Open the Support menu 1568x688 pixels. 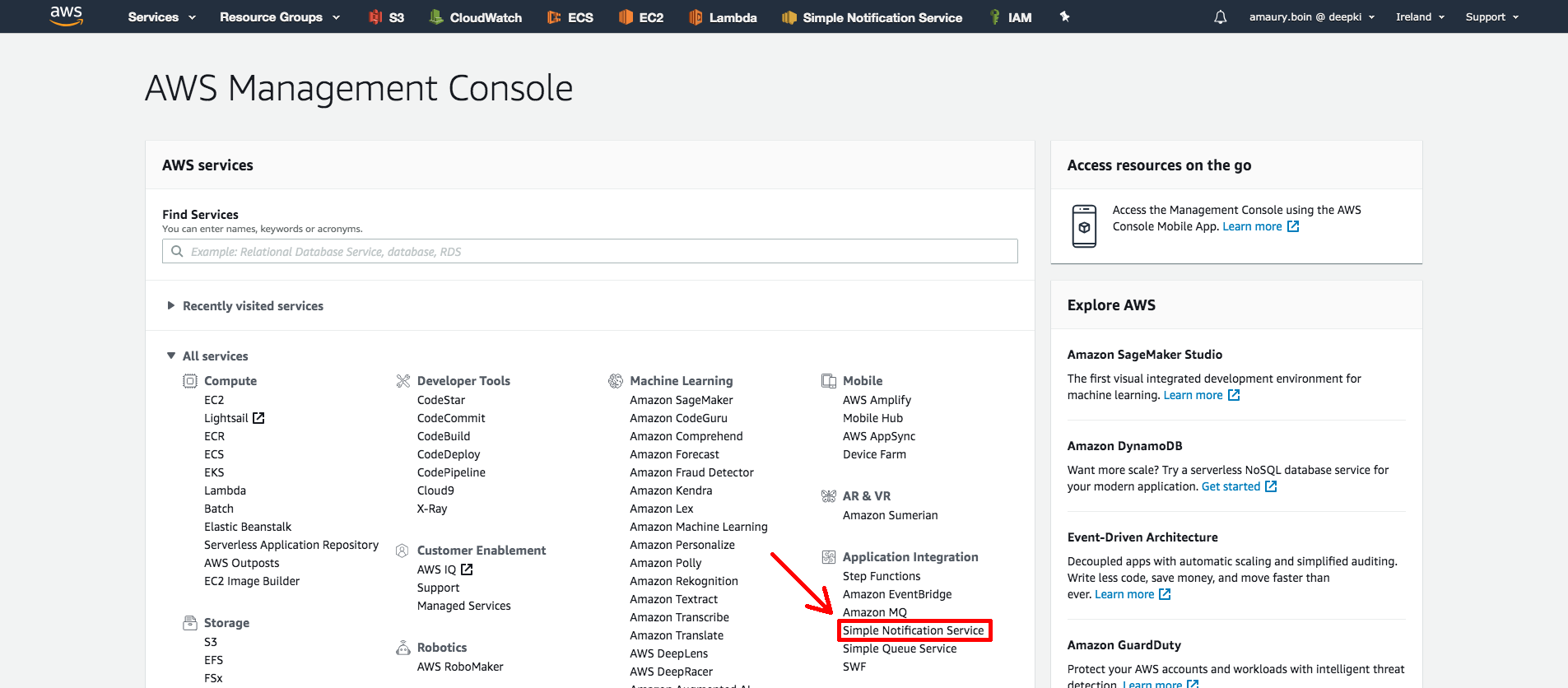tap(1491, 17)
